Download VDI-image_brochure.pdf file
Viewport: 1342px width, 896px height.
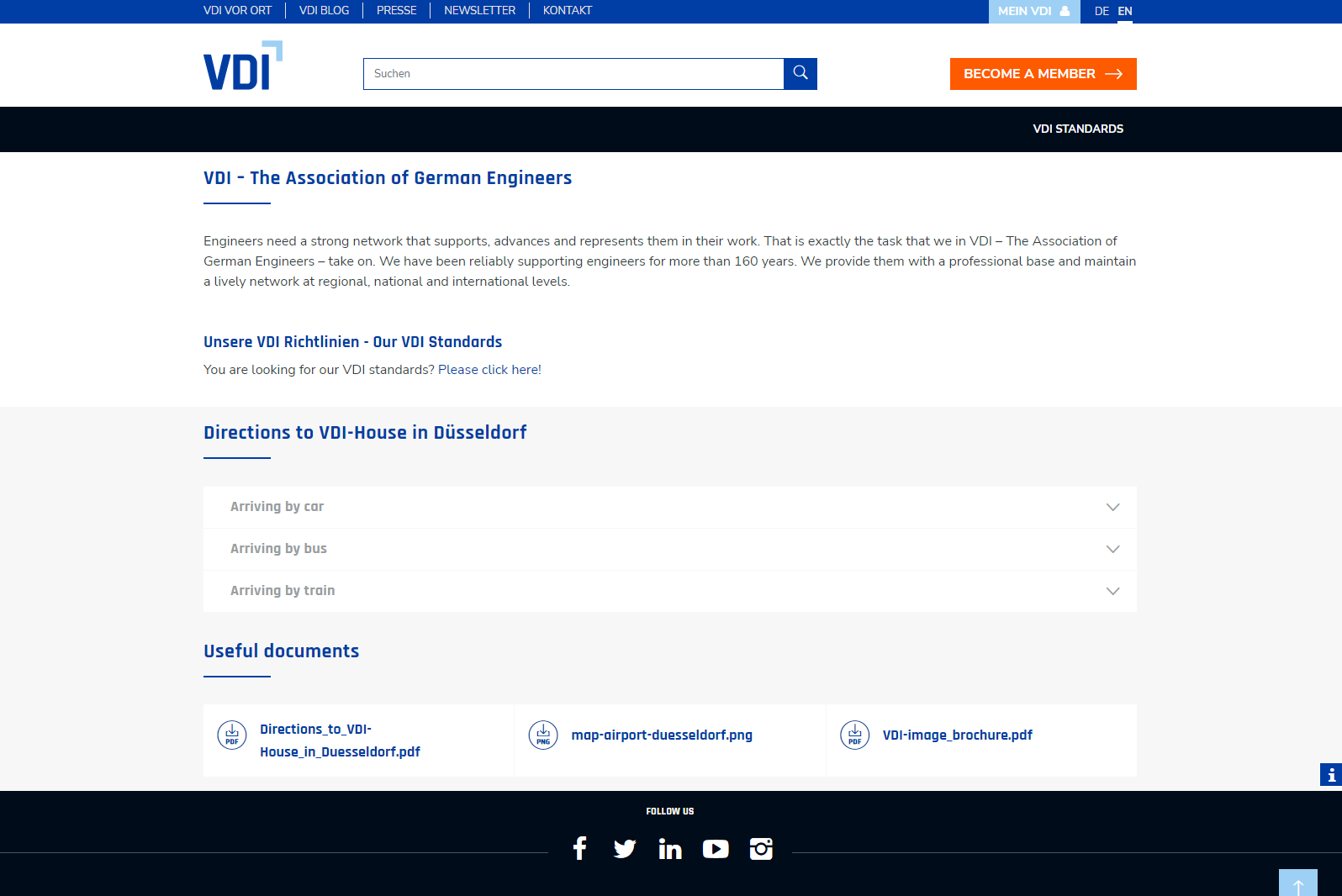click(958, 735)
